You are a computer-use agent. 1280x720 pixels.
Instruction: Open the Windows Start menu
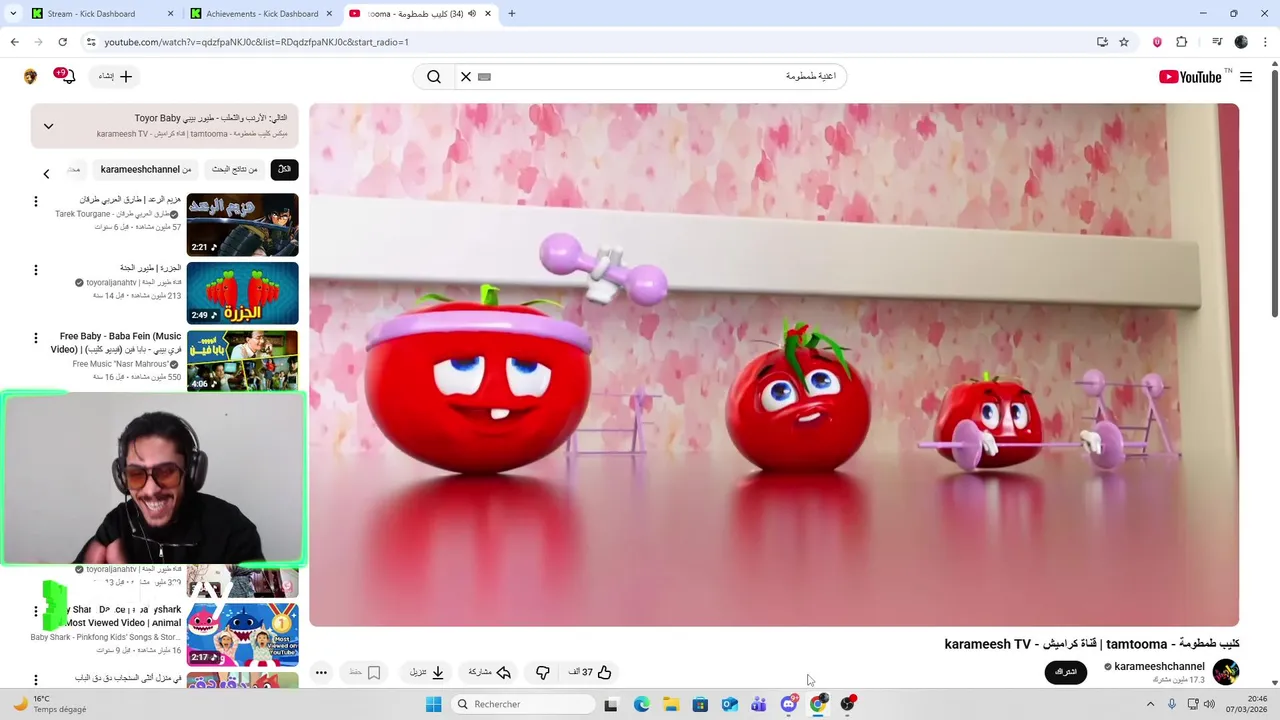[x=433, y=704]
